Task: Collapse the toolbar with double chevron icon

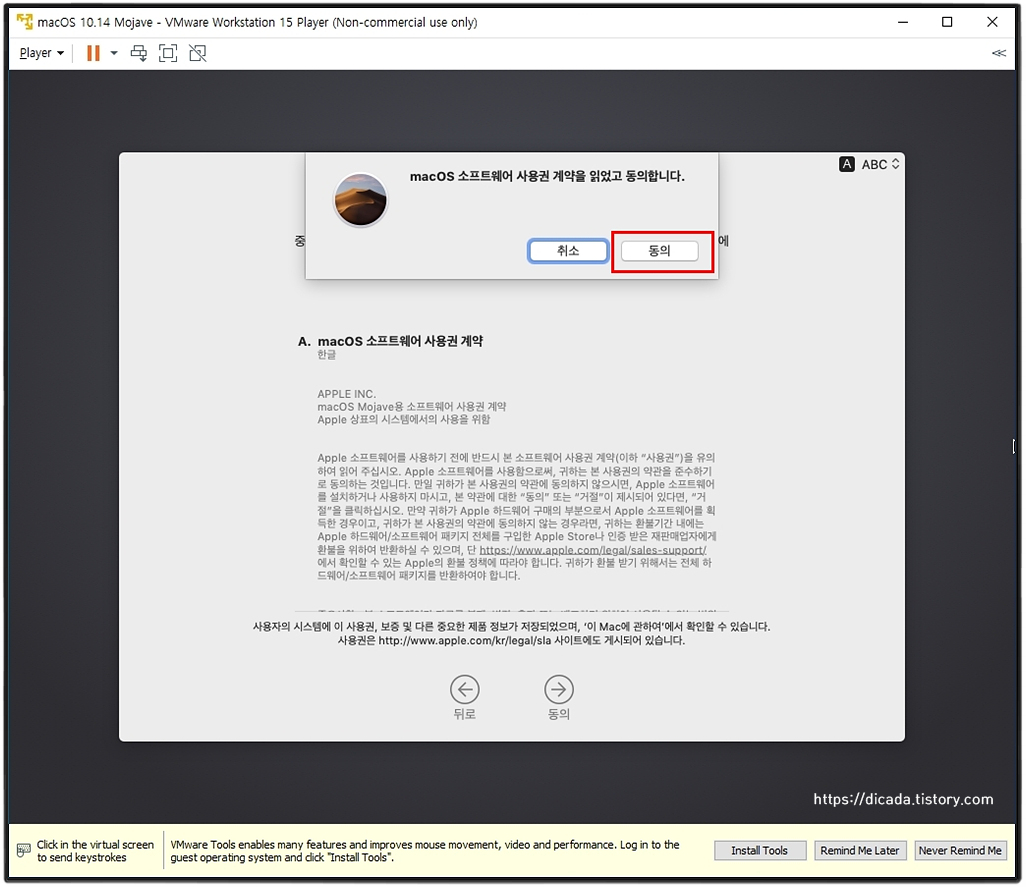Action: pos(999,53)
